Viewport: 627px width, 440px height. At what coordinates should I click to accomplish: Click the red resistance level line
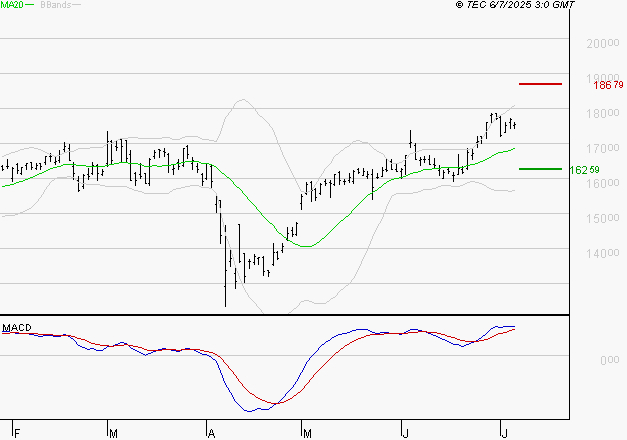(x=540, y=84)
